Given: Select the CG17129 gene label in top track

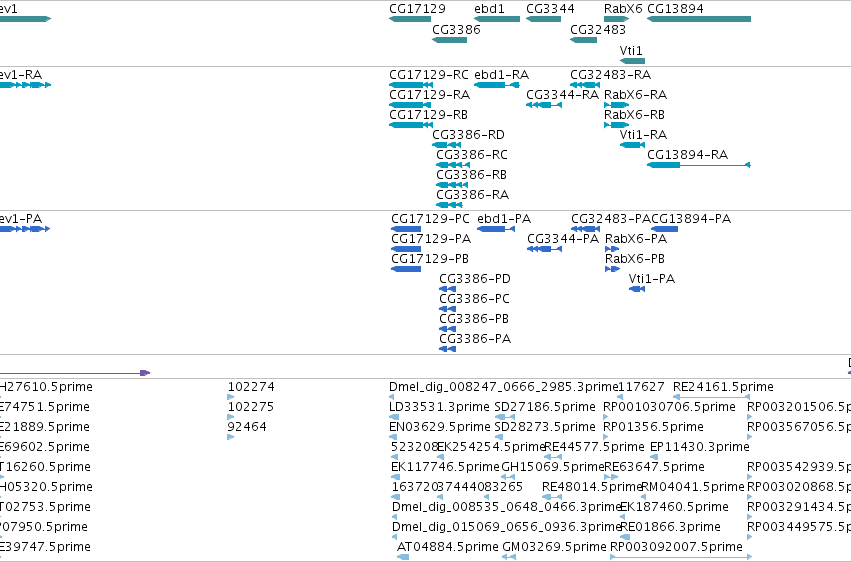Looking at the screenshot, I should 417,9.
